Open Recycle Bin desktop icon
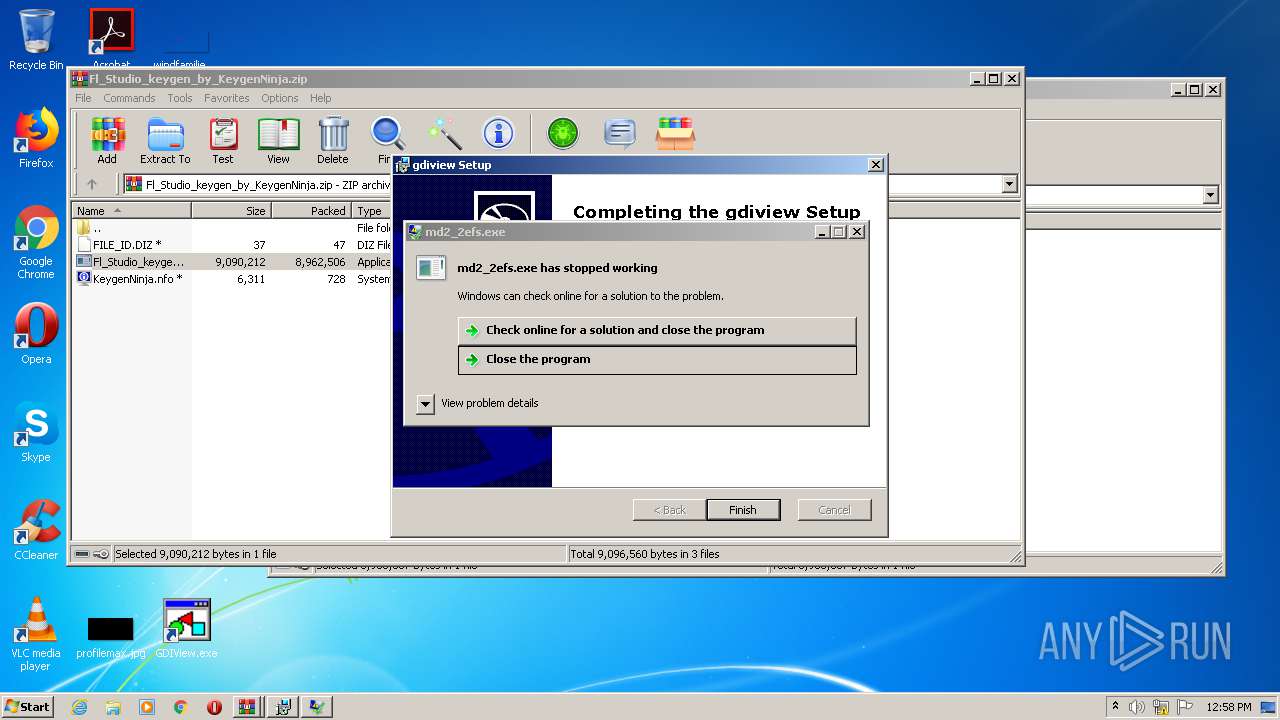 36,39
